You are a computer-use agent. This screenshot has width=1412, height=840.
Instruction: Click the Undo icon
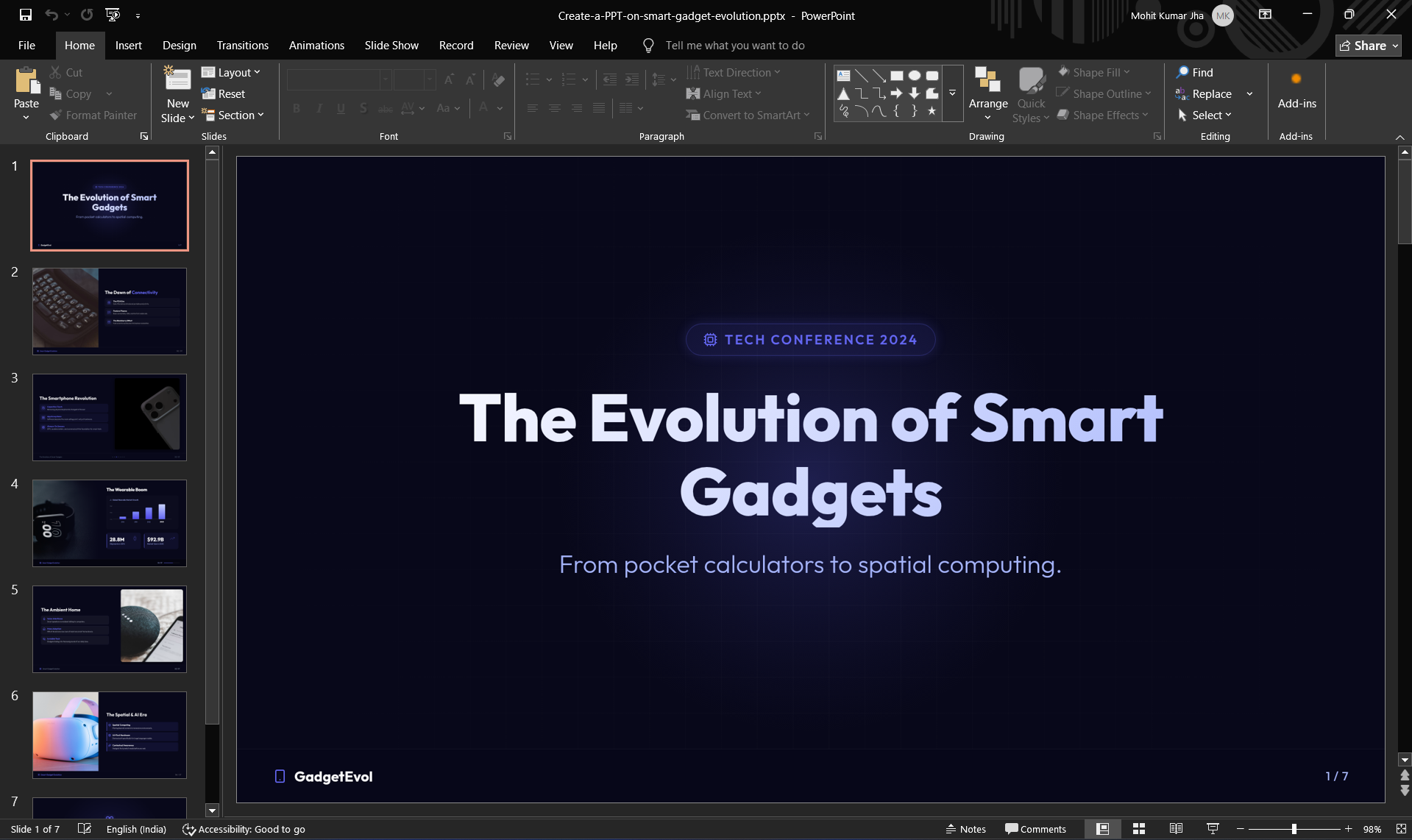click(51, 15)
